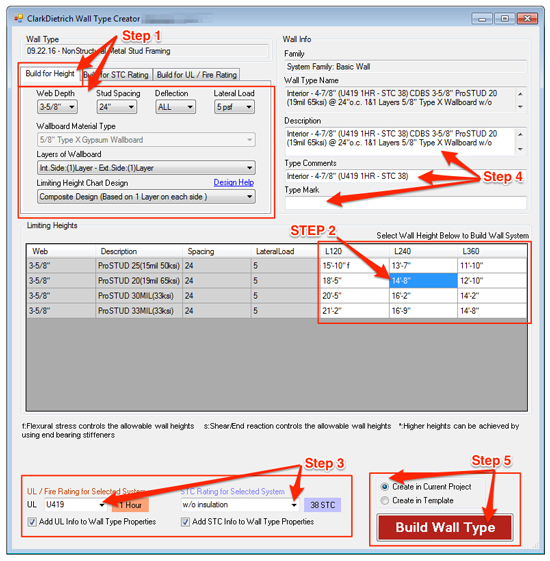The height and width of the screenshot is (561, 550).
Task: Click the ProSTUD 30MIL(33ksi) row description
Action: tap(139, 296)
